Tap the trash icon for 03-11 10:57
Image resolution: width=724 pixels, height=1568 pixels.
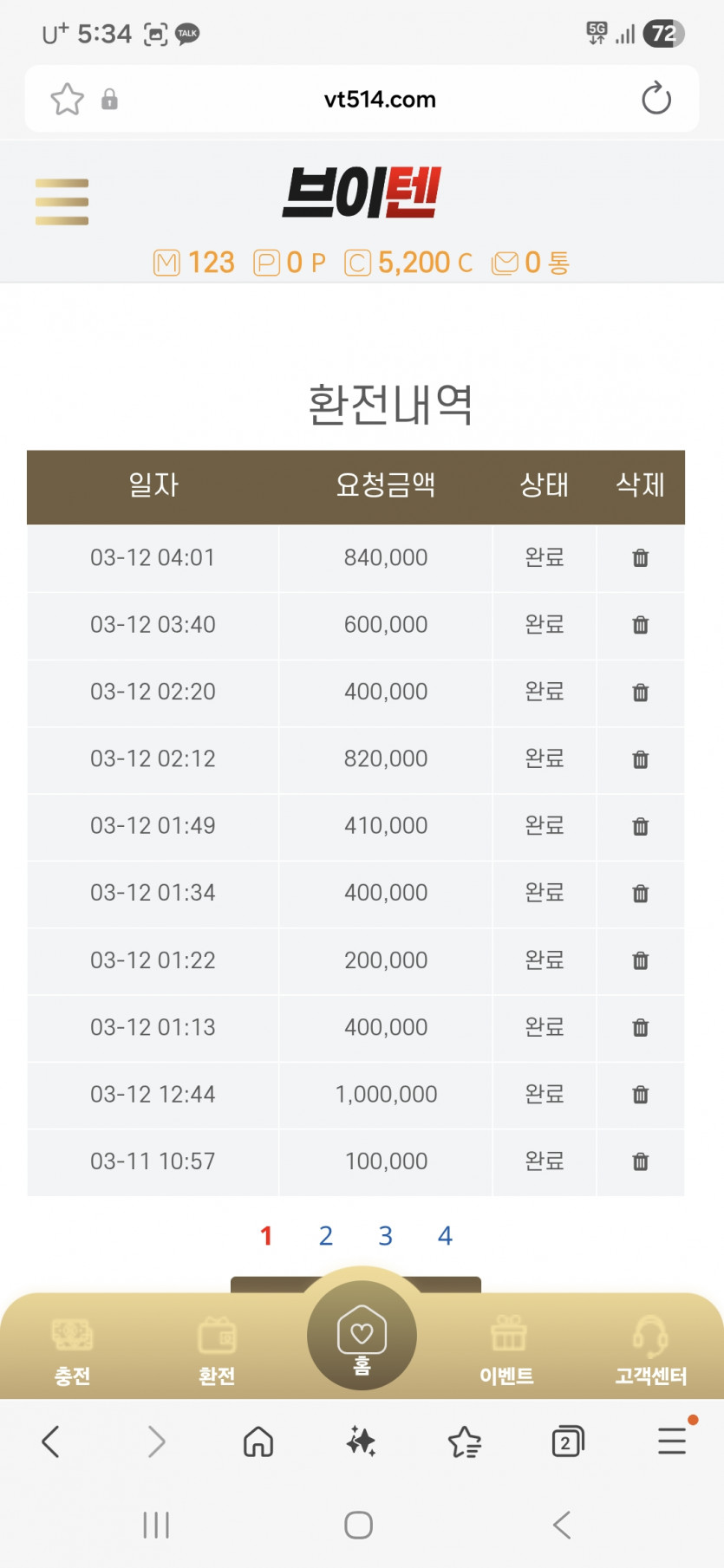click(x=640, y=1161)
